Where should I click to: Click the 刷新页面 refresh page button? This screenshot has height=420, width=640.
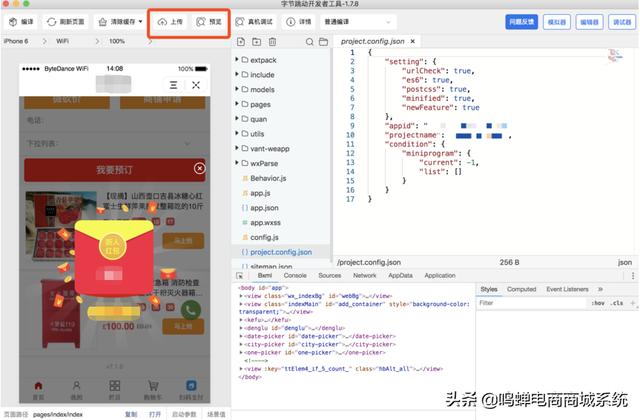[x=65, y=22]
